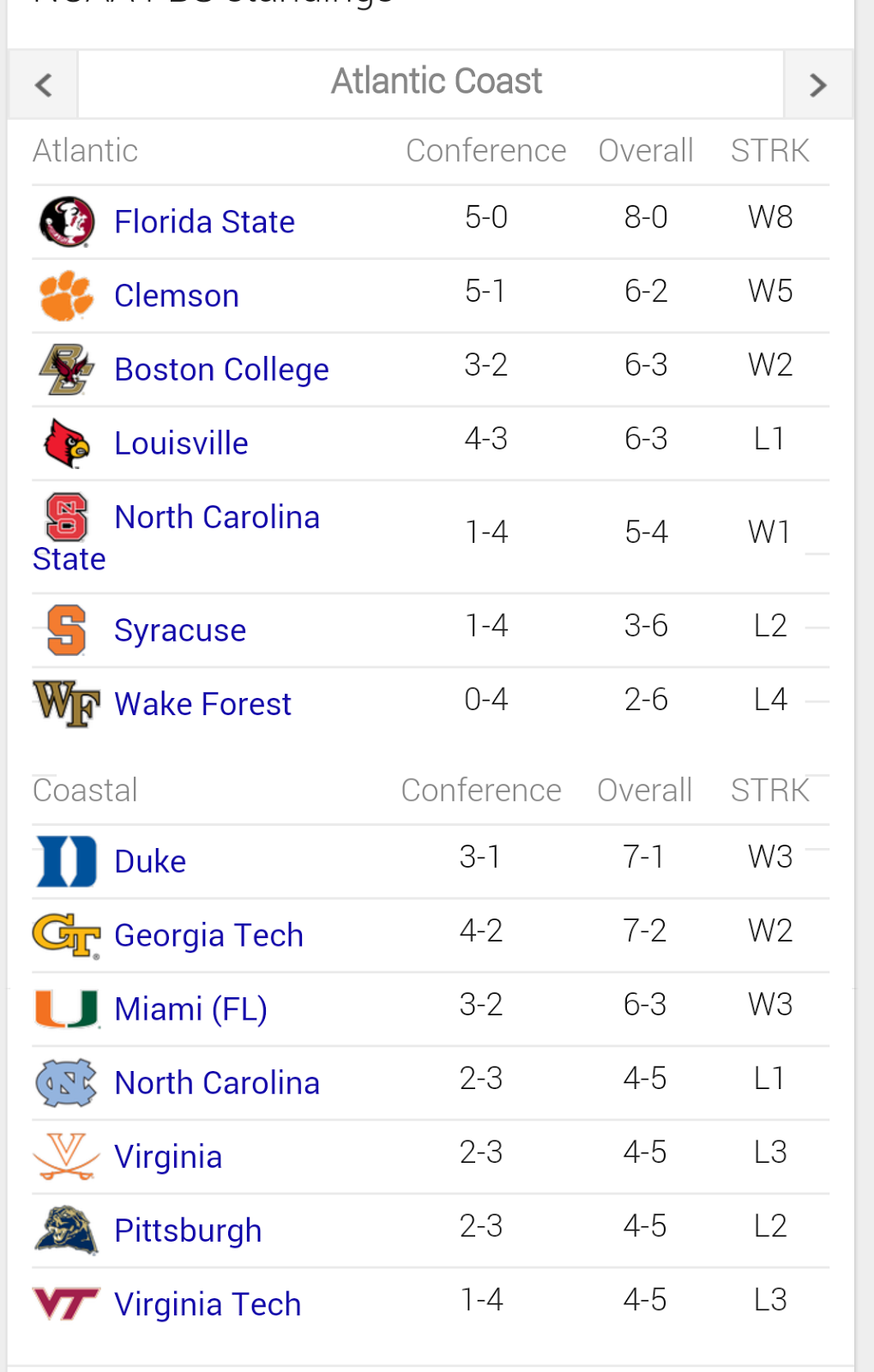Open the Virginia team link
This screenshot has height=1372, width=874.
point(168,1157)
